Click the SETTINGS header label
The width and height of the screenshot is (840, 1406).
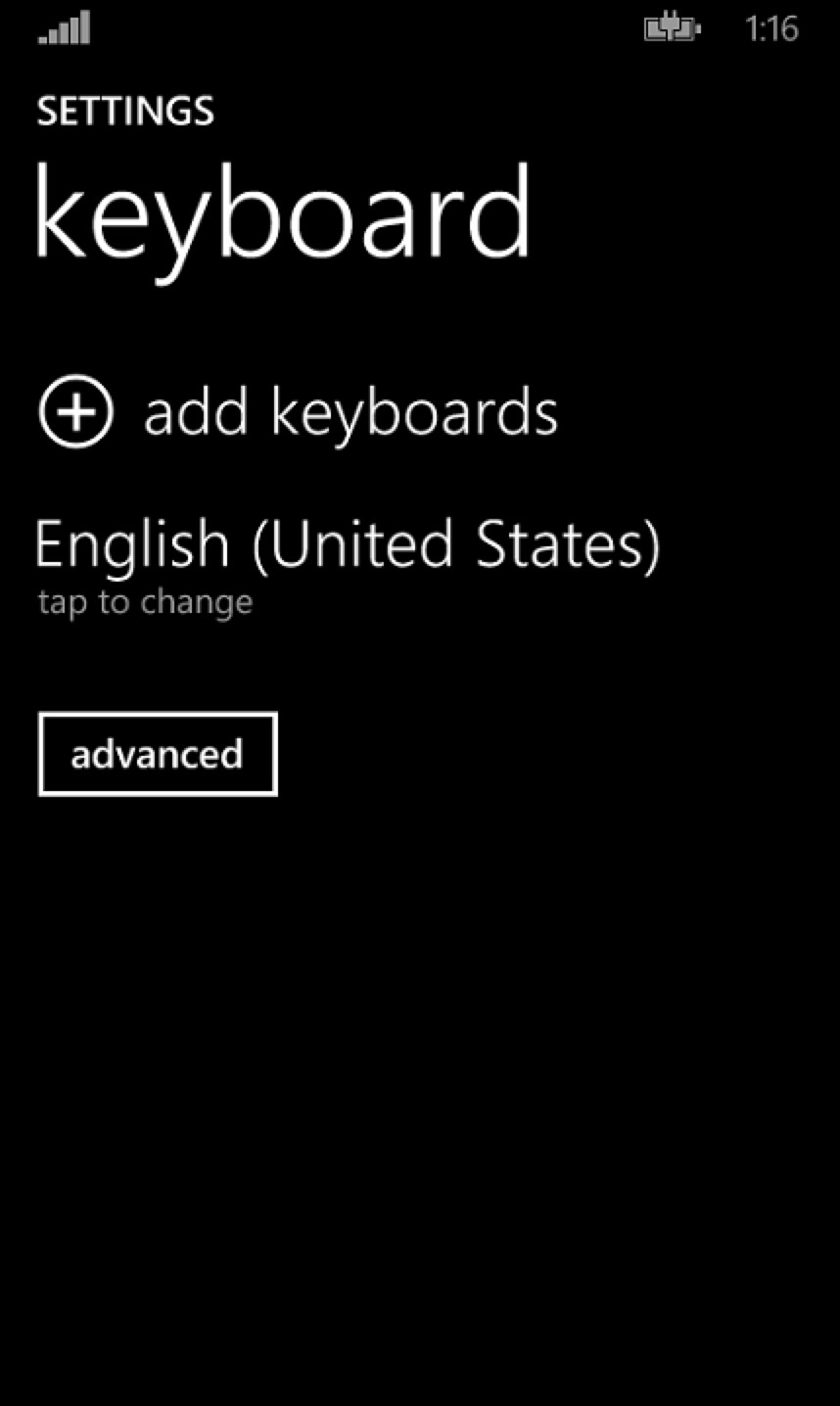pyautogui.click(x=125, y=111)
